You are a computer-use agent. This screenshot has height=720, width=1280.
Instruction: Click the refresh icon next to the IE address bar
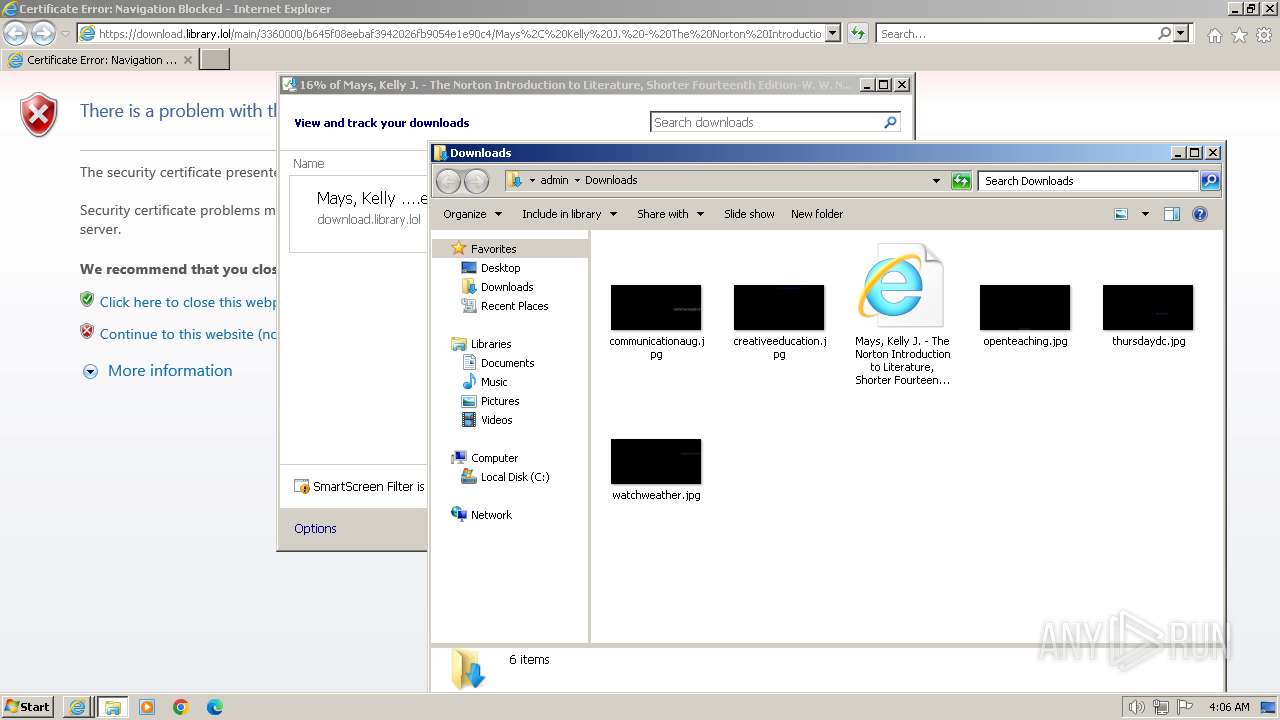857,33
